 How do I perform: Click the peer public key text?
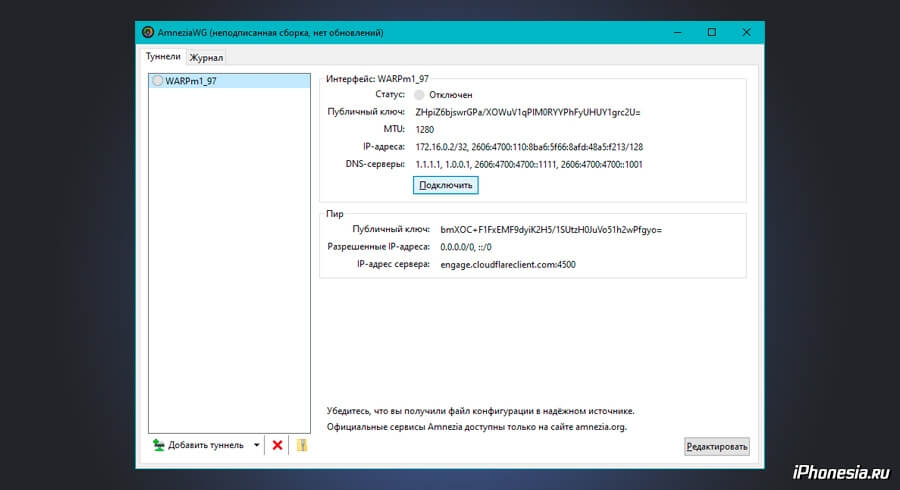[x=551, y=229]
